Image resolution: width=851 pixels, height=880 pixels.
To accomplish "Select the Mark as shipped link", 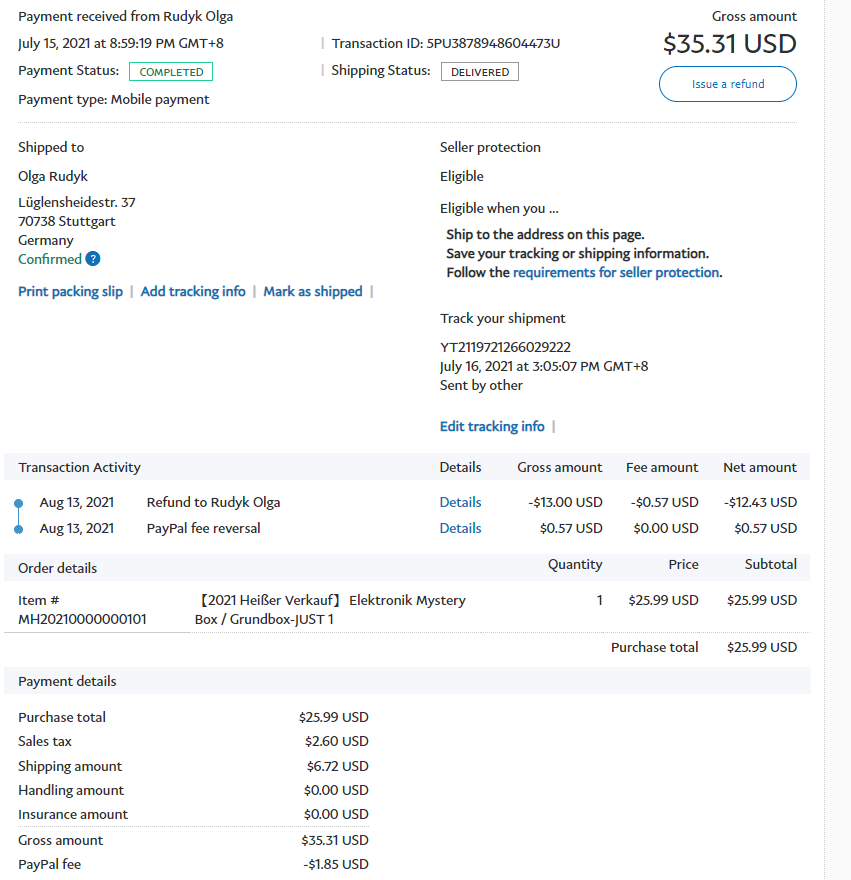I will tap(313, 291).
